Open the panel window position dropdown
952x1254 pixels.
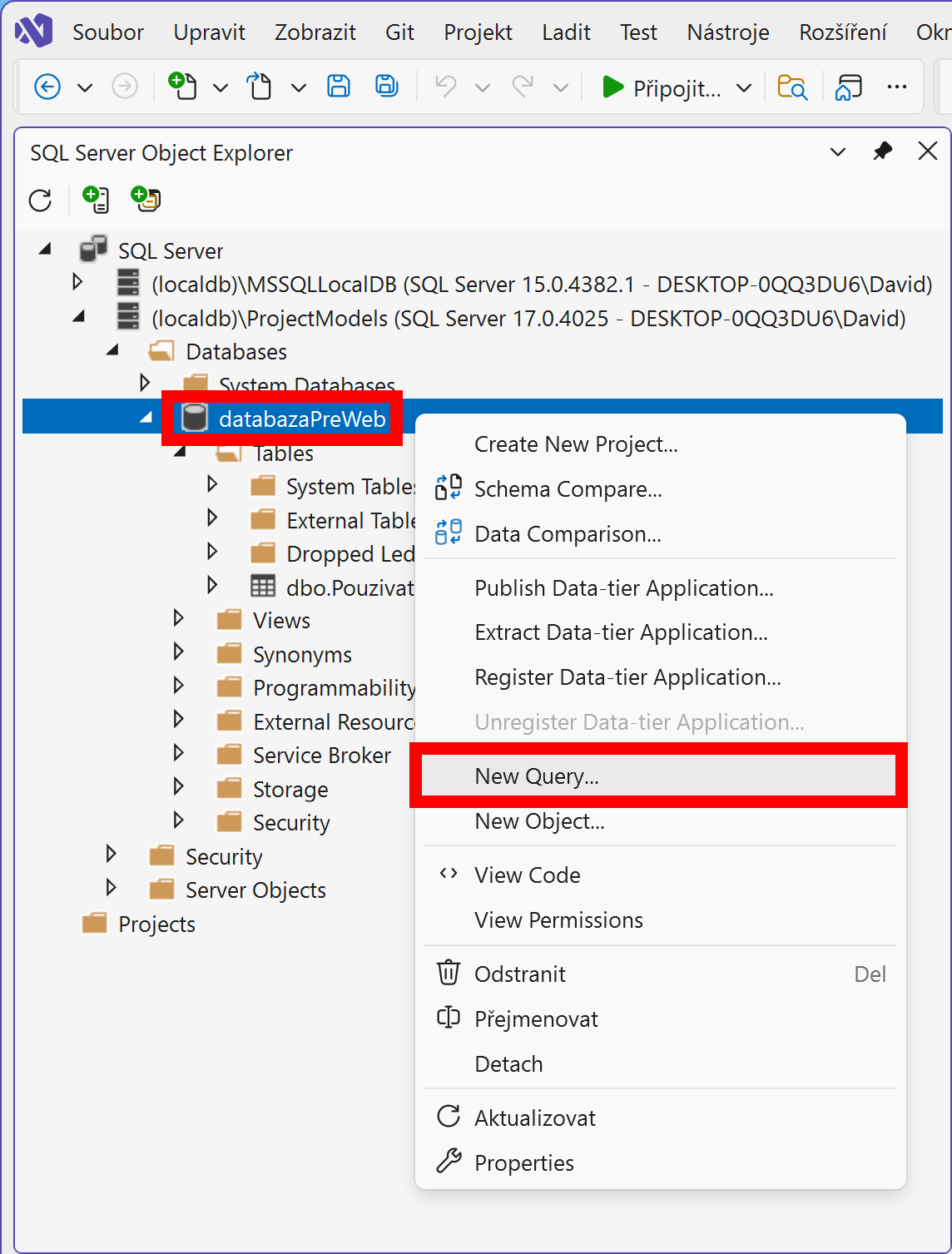pyautogui.click(x=838, y=152)
